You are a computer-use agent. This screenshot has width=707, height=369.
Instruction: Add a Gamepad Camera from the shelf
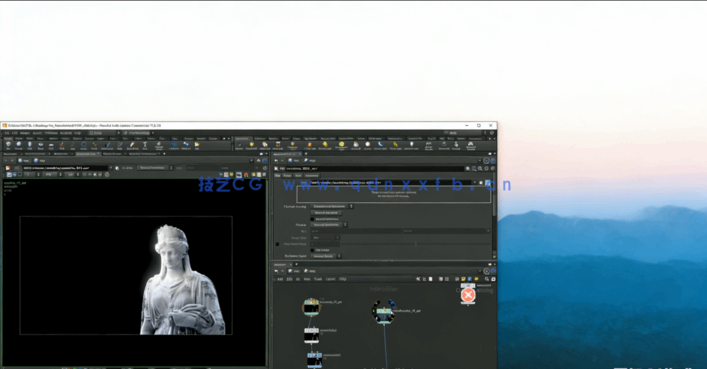click(x=471, y=145)
